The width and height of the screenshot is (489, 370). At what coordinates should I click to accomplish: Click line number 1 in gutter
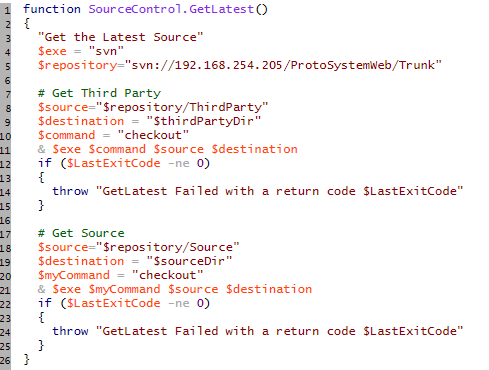(x=7, y=10)
